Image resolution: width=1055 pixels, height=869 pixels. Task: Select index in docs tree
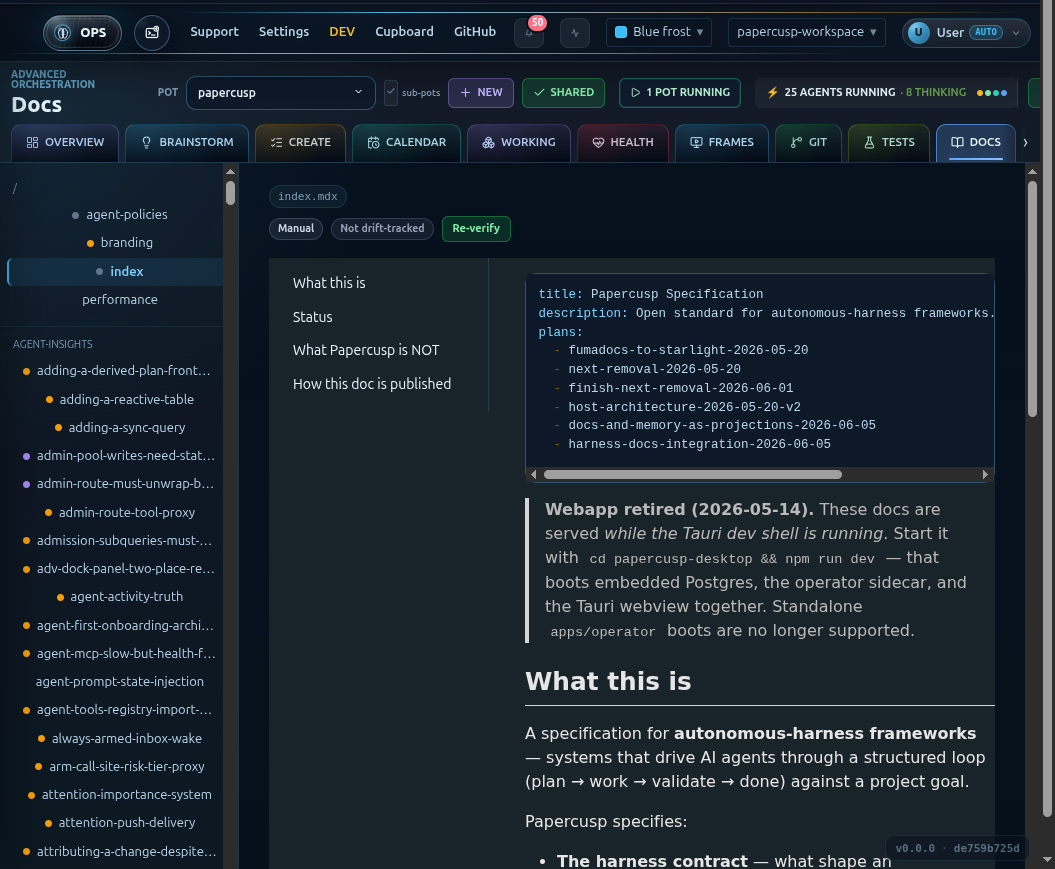(116, 272)
